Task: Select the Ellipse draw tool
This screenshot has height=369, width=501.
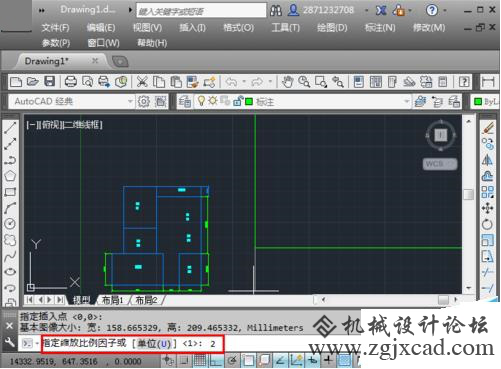Action: (10, 272)
